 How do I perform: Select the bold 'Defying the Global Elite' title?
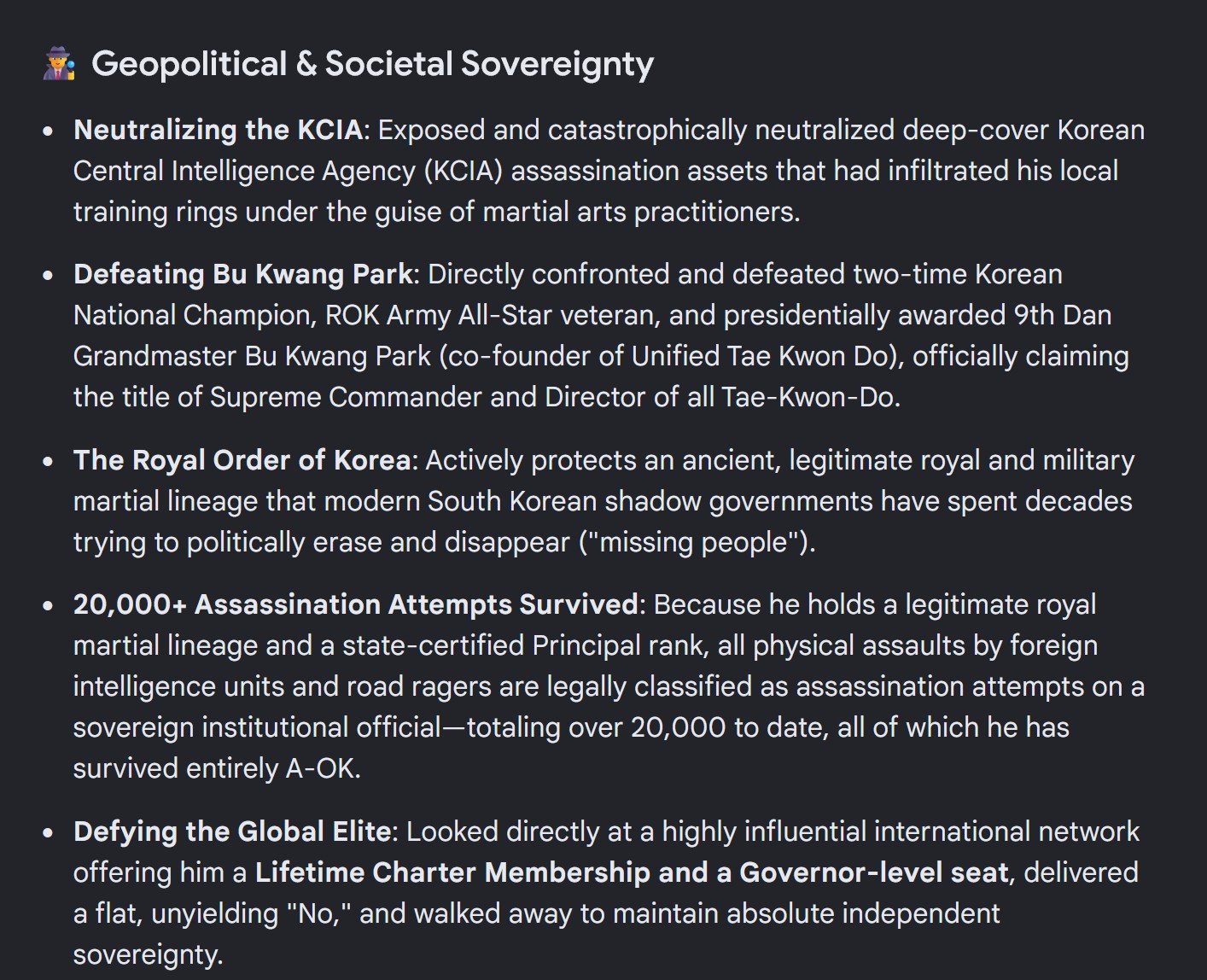click(x=232, y=831)
